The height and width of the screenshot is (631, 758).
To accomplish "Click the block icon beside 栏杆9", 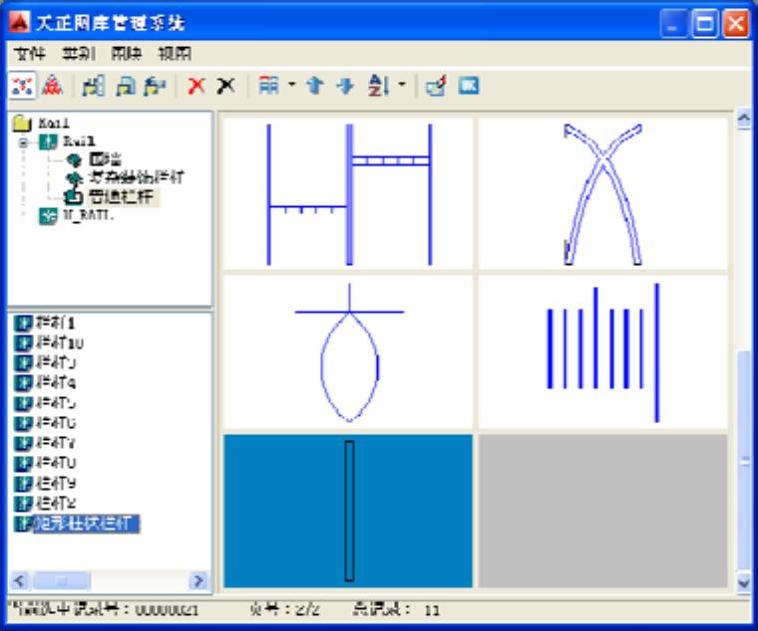I will [23, 483].
